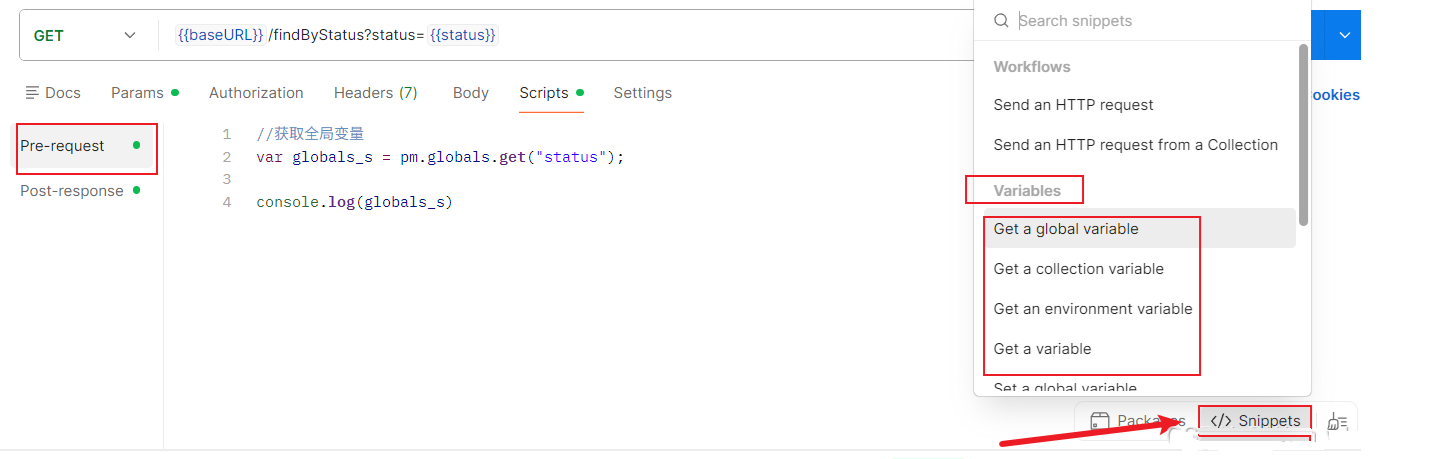The width and height of the screenshot is (1434, 459).
Task: Insert 'Get a global variable' snippet
Action: (x=1066, y=229)
